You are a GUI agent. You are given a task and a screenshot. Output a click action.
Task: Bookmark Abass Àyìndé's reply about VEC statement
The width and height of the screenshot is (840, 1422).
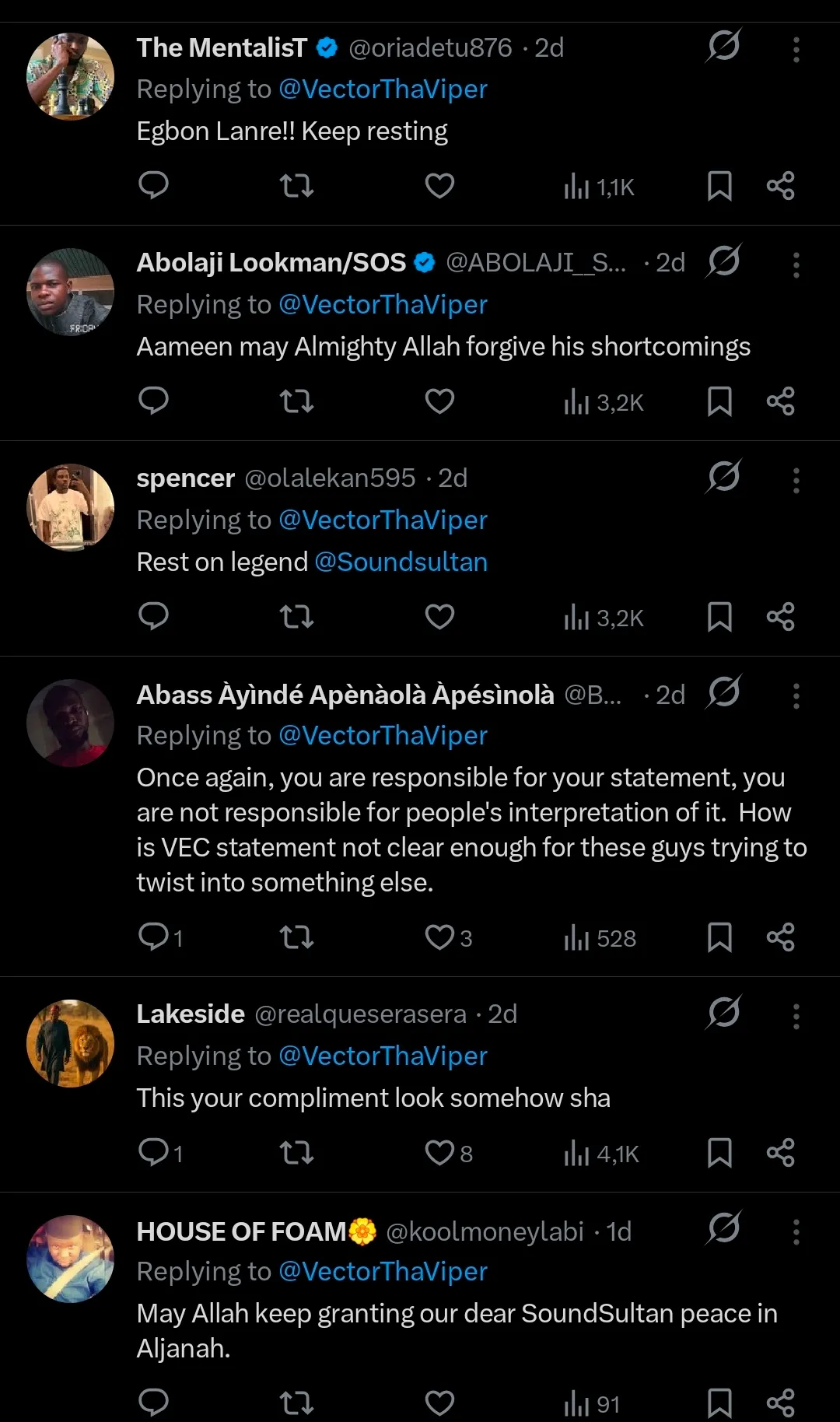point(719,937)
